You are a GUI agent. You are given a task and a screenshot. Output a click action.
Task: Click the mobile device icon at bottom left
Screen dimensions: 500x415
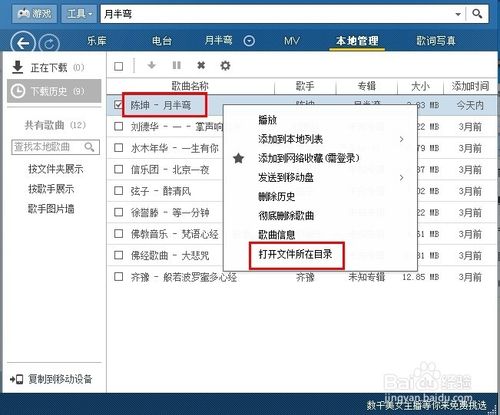coord(17,379)
